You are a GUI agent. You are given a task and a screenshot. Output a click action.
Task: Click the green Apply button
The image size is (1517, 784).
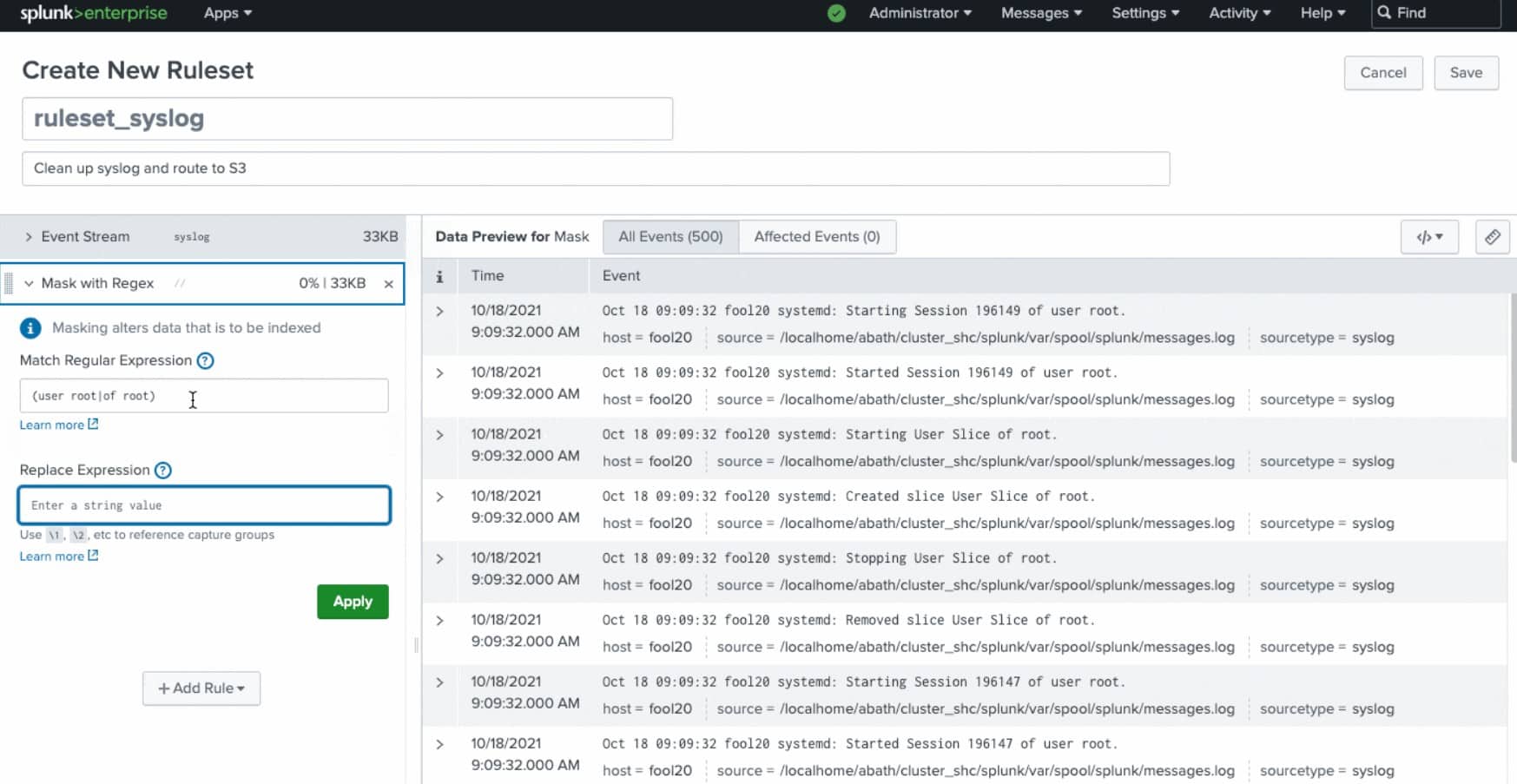353,602
